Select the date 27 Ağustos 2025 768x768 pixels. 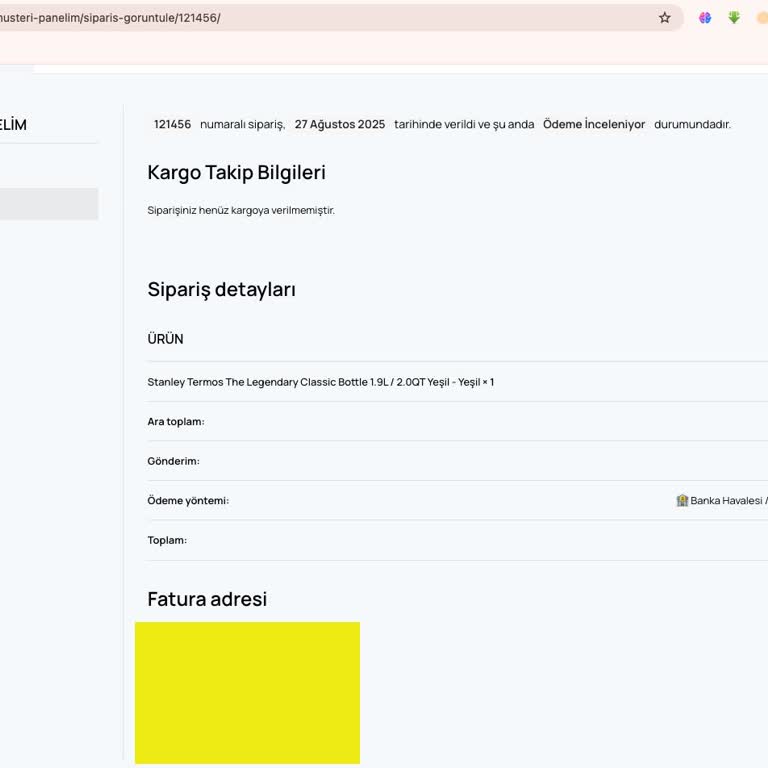point(340,124)
